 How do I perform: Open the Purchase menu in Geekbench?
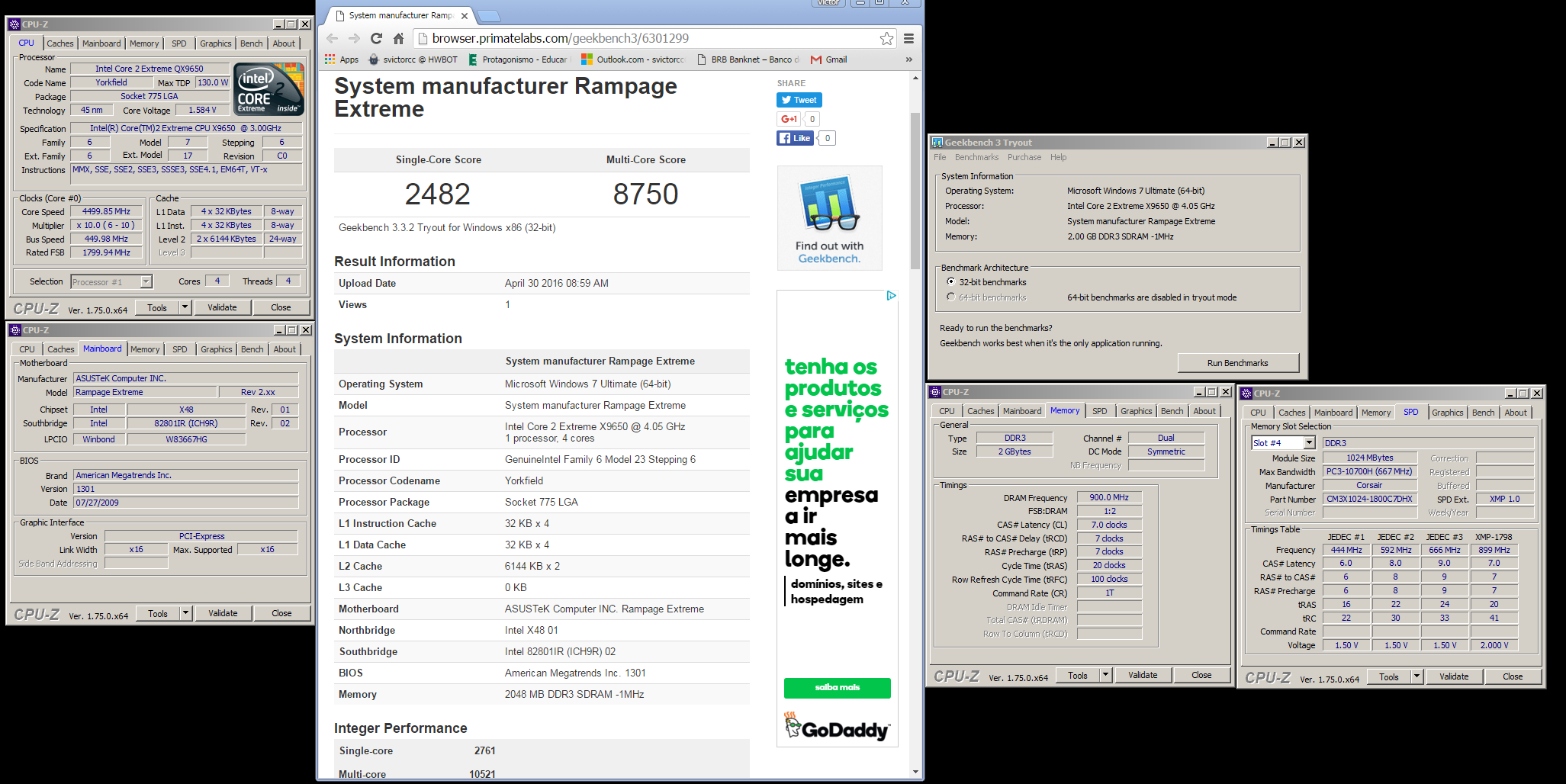1024,157
